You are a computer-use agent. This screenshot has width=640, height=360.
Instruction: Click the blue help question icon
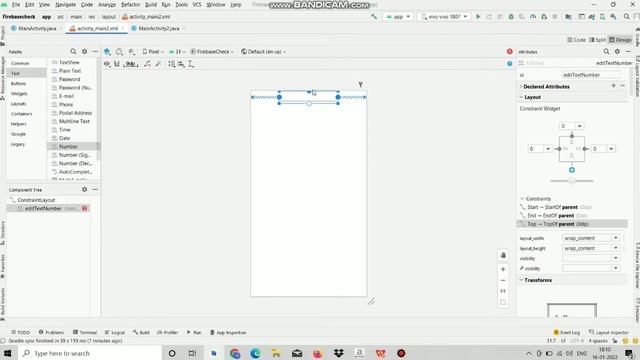coord(509,64)
